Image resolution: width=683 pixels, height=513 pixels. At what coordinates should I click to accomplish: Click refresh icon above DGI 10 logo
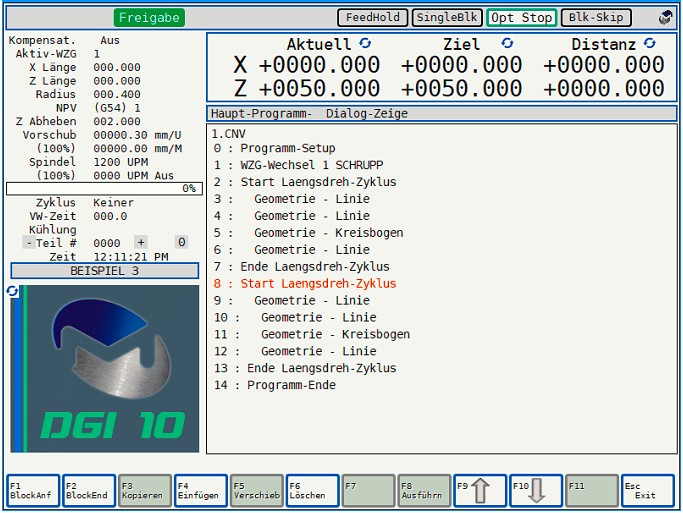pos(12,291)
